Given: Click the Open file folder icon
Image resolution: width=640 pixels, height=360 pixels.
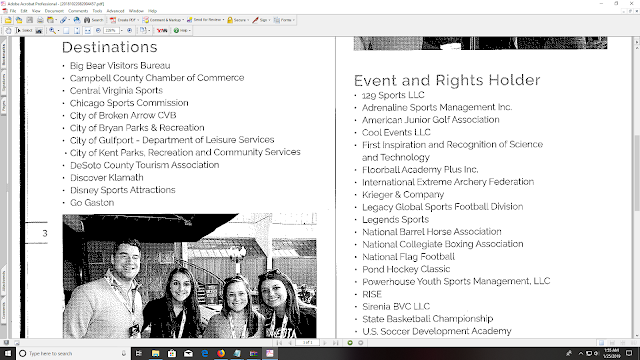Looking at the screenshot, I should (x=8, y=20).
